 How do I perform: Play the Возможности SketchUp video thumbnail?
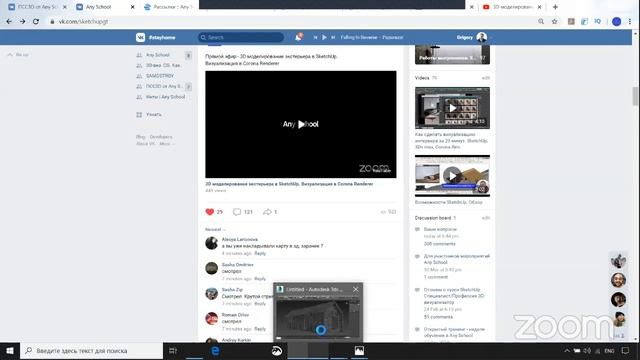pos(452,176)
